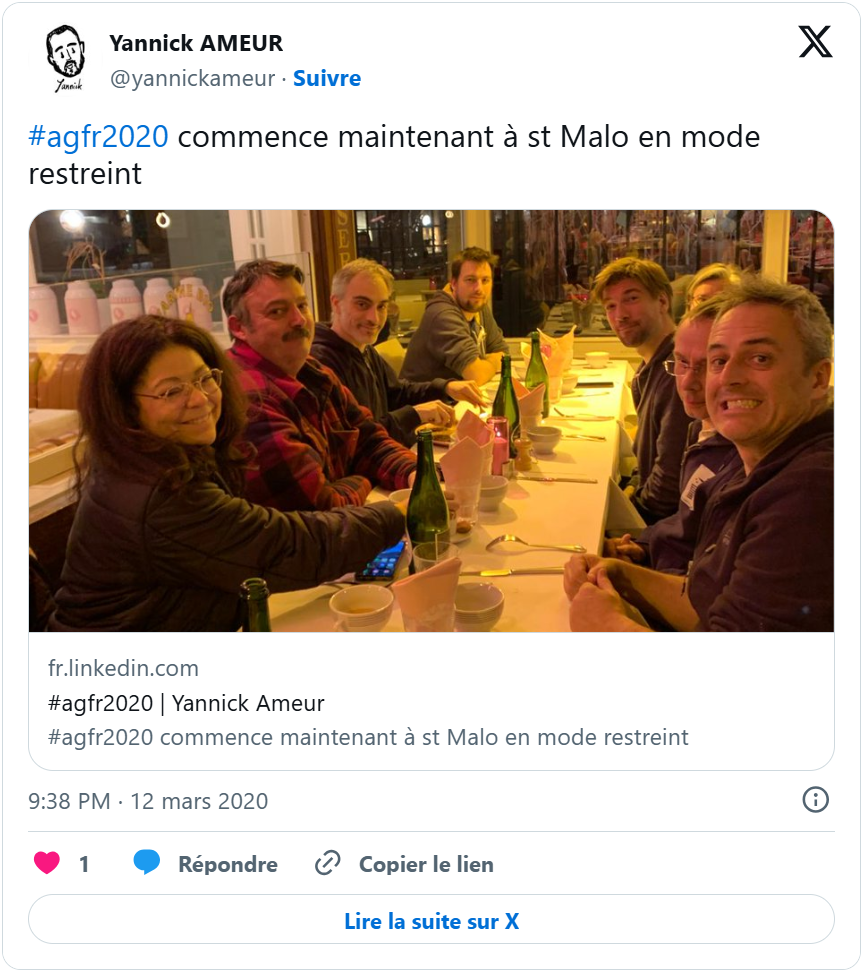Open the Yannick AMEUR display name
The height and width of the screenshot is (972, 863).
click(196, 43)
